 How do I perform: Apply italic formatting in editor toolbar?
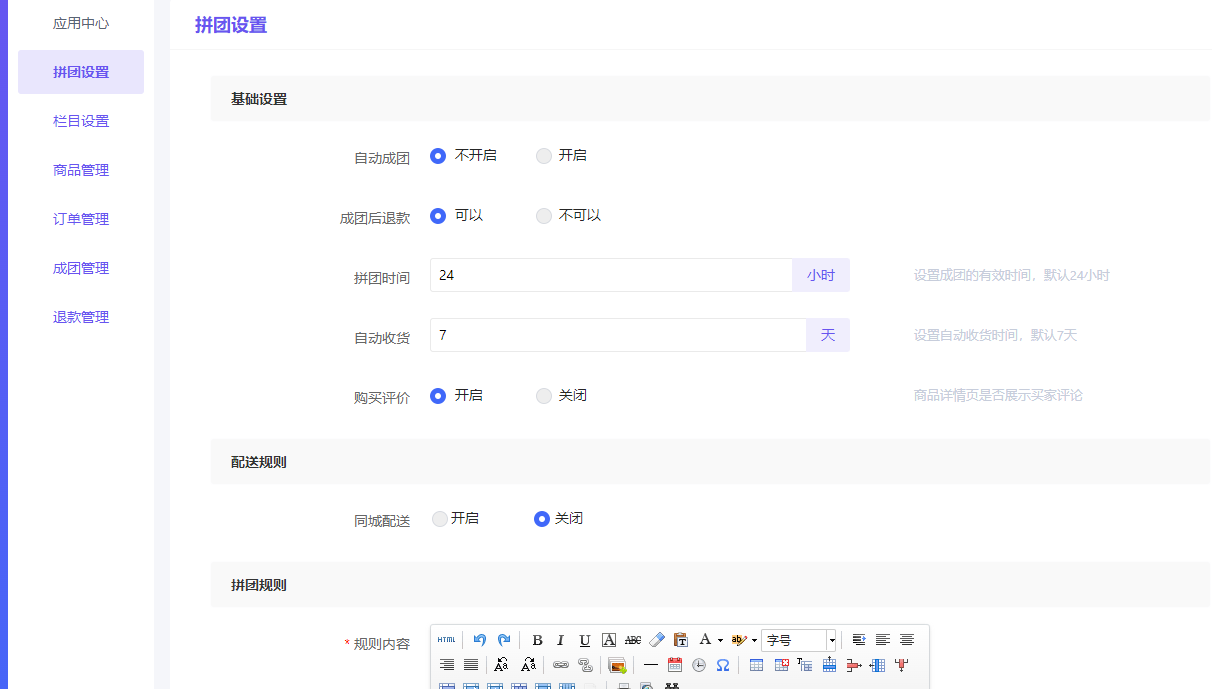(561, 640)
